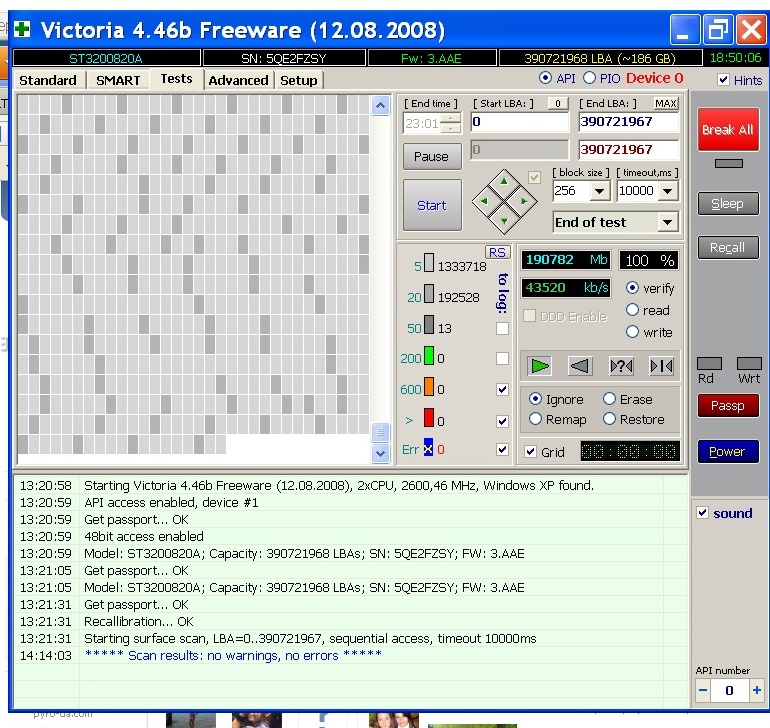770x728 pixels.
Task: Click the green 200 ms block color indicator
Action: pos(429,356)
